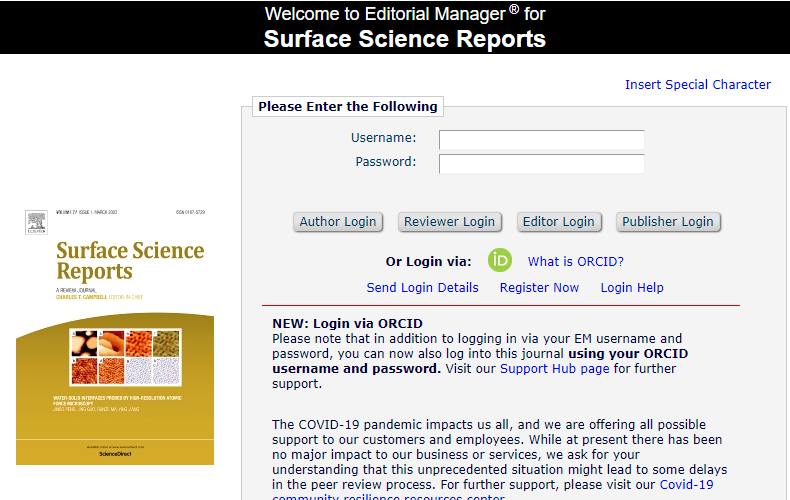Open the Insert Special Character link
790x500 pixels.
(697, 85)
